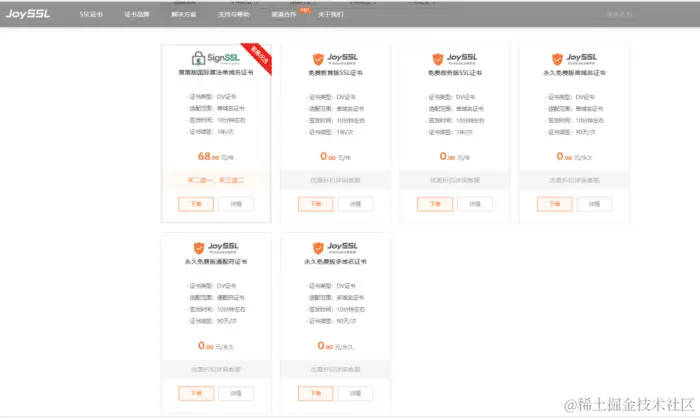The height and width of the screenshot is (418, 700).
Task: Click the 68.00 元/年 price on SignSSL card
Action: click(x=216, y=156)
